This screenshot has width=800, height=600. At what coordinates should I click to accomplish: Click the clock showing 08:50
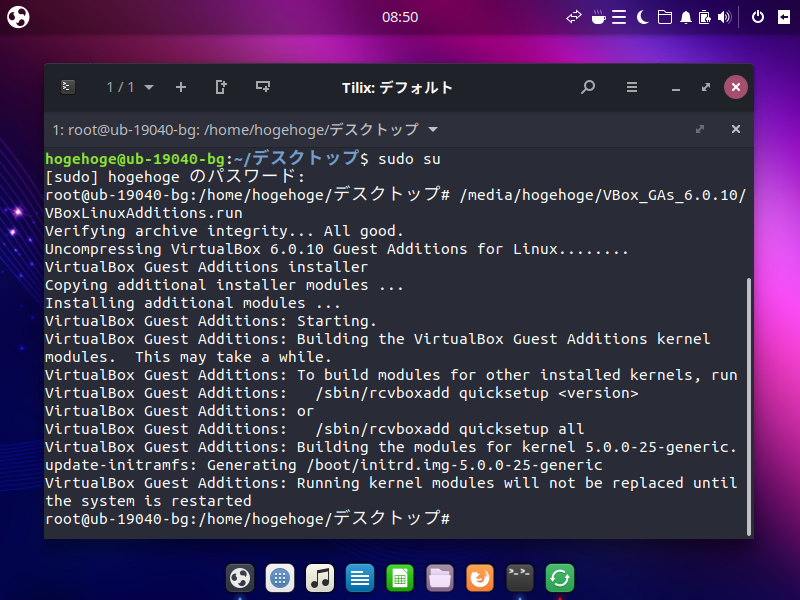pyautogui.click(x=400, y=17)
